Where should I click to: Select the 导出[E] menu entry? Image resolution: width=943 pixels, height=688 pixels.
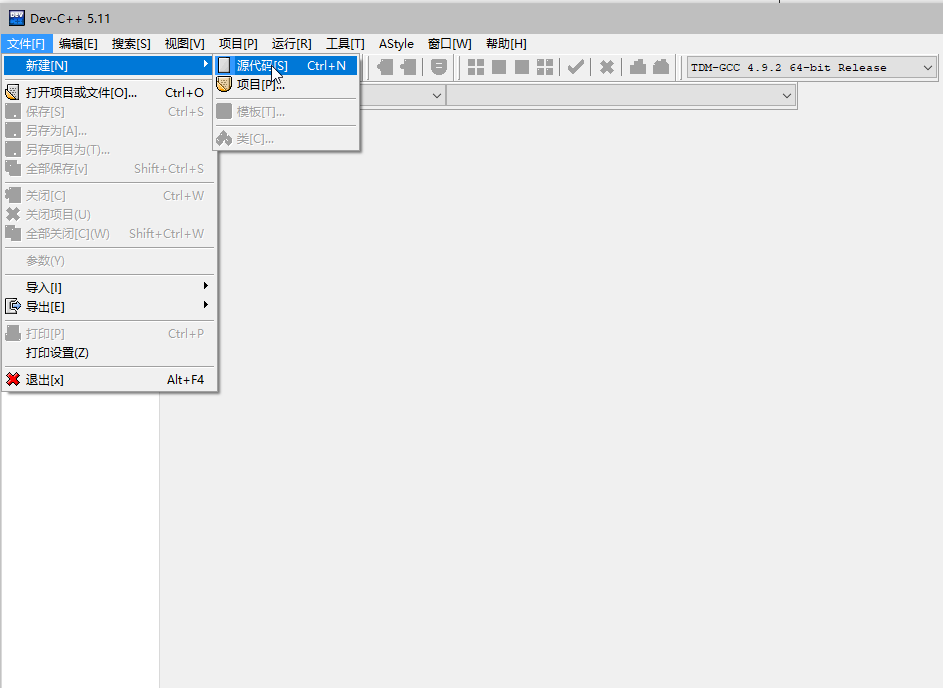tap(109, 307)
